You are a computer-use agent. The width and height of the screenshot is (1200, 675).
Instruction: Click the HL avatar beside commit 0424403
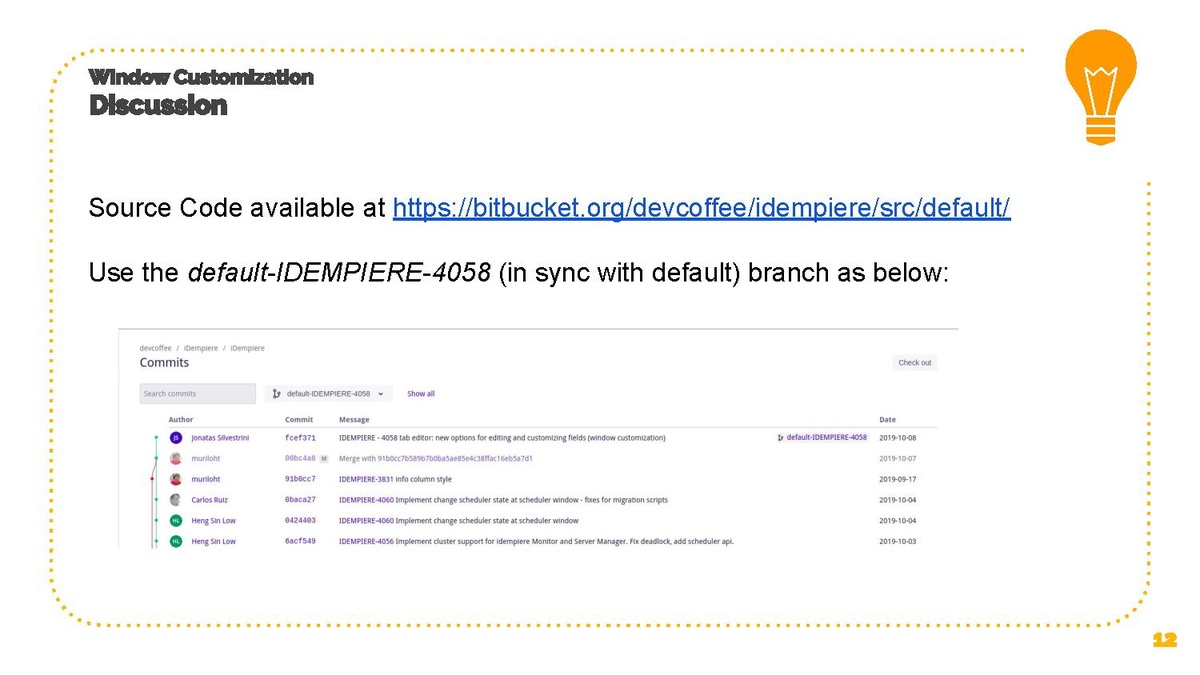[176, 521]
